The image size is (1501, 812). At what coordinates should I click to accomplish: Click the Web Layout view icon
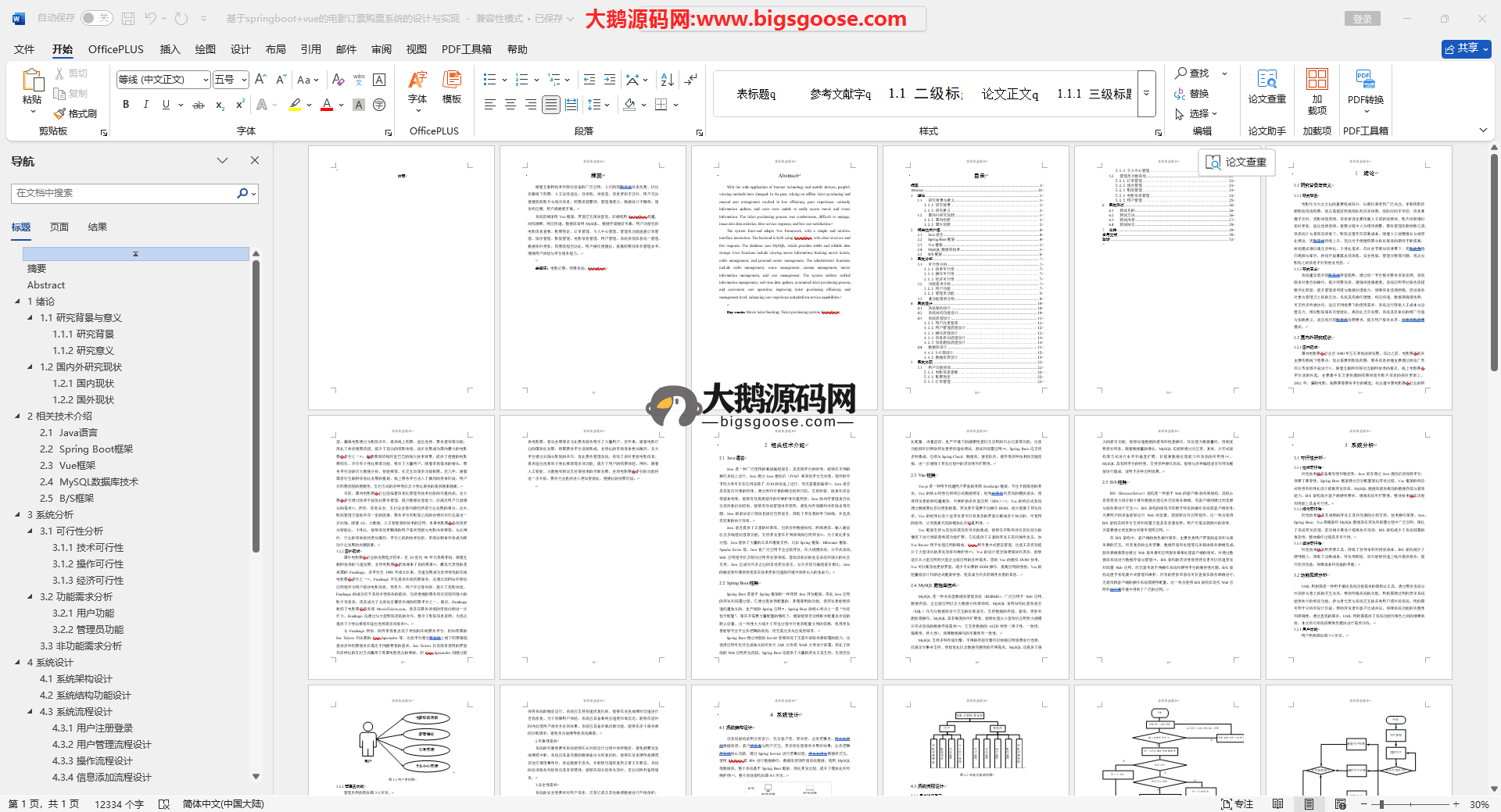pos(1341,803)
